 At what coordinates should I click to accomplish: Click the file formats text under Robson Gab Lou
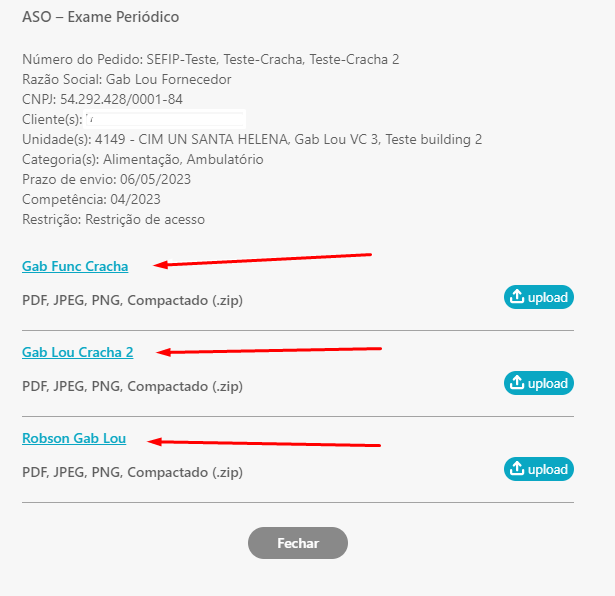point(133,472)
